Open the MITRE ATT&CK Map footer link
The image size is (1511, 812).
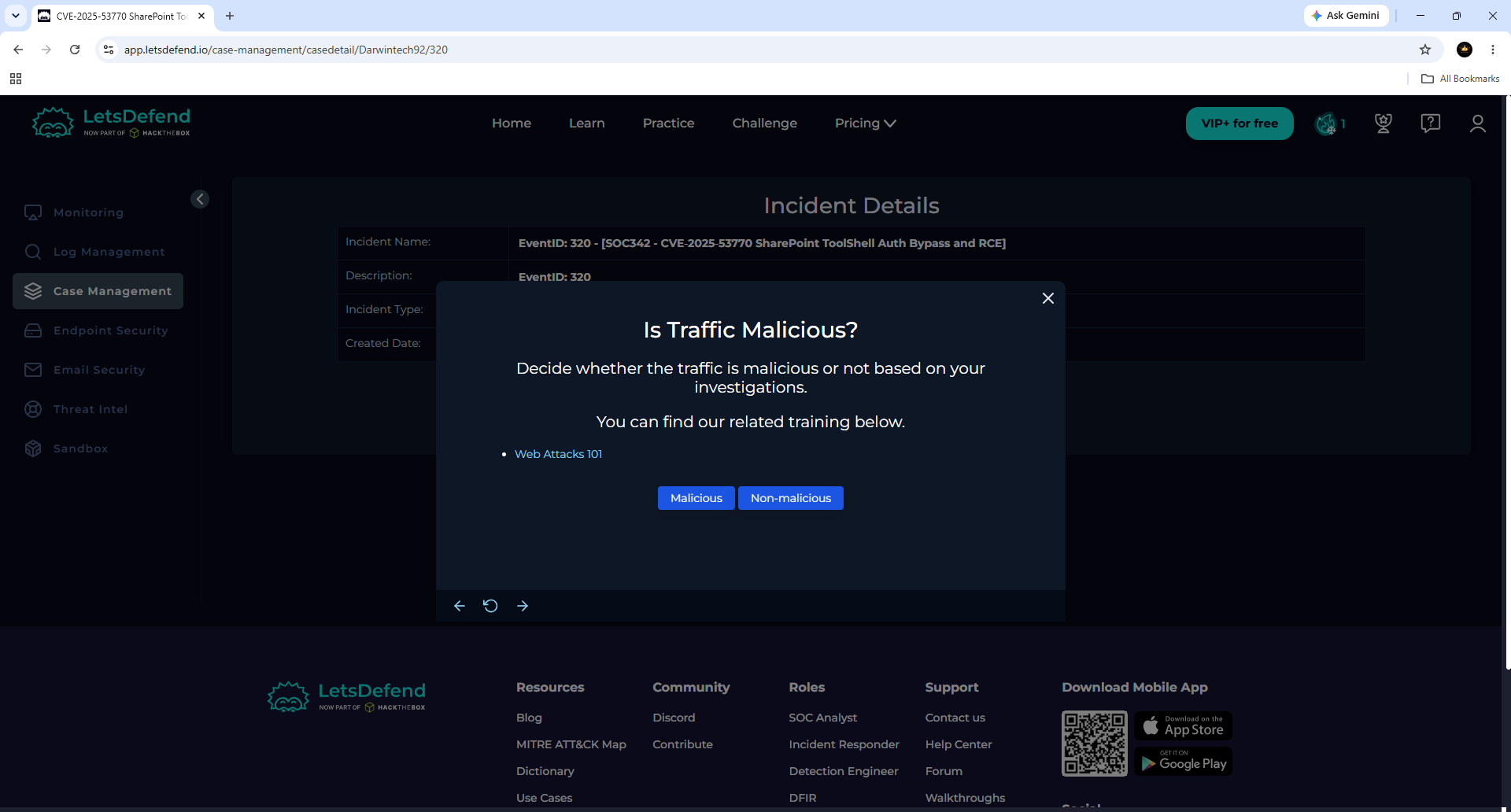click(571, 744)
